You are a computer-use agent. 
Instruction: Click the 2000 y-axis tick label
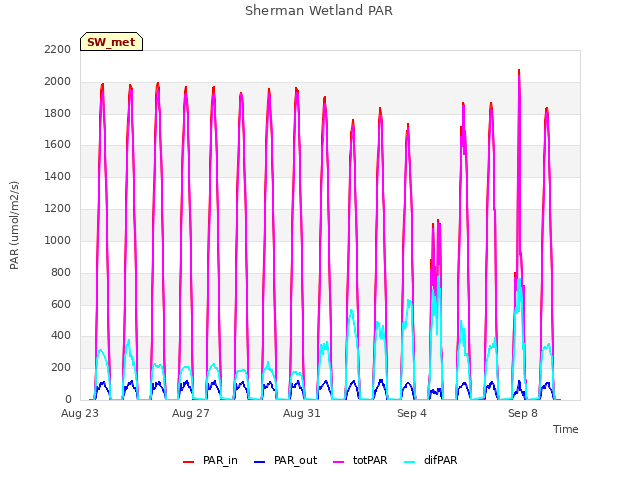click(58, 81)
